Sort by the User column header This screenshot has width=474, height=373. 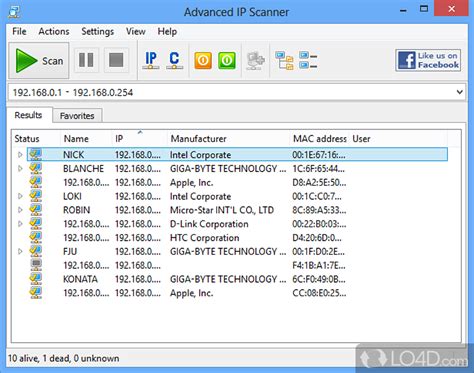coord(398,139)
